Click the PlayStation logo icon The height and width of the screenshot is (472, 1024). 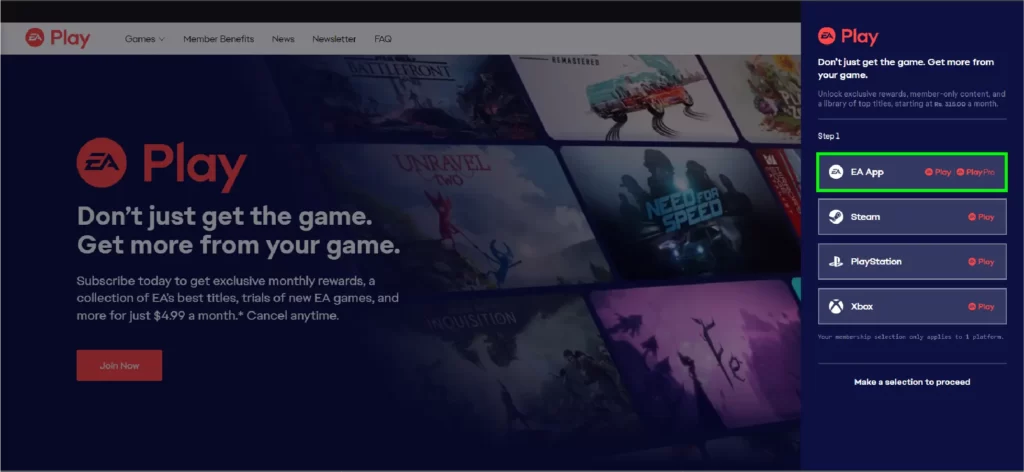click(x=836, y=262)
